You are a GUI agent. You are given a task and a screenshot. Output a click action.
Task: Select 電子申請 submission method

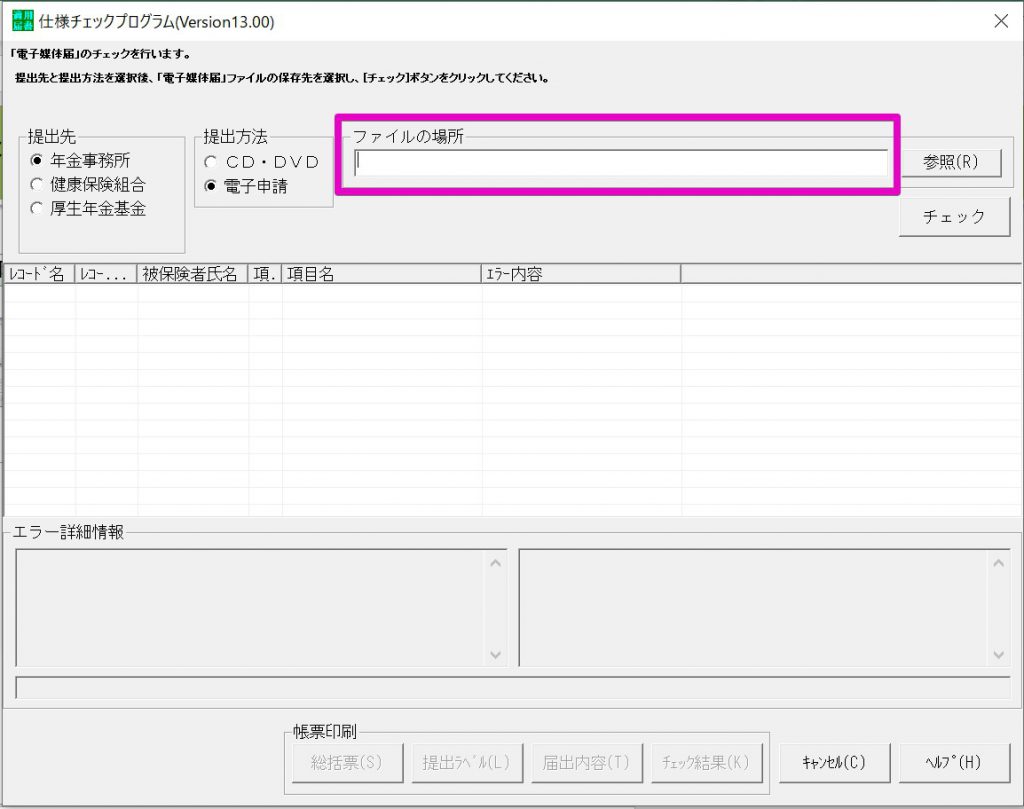[246, 186]
